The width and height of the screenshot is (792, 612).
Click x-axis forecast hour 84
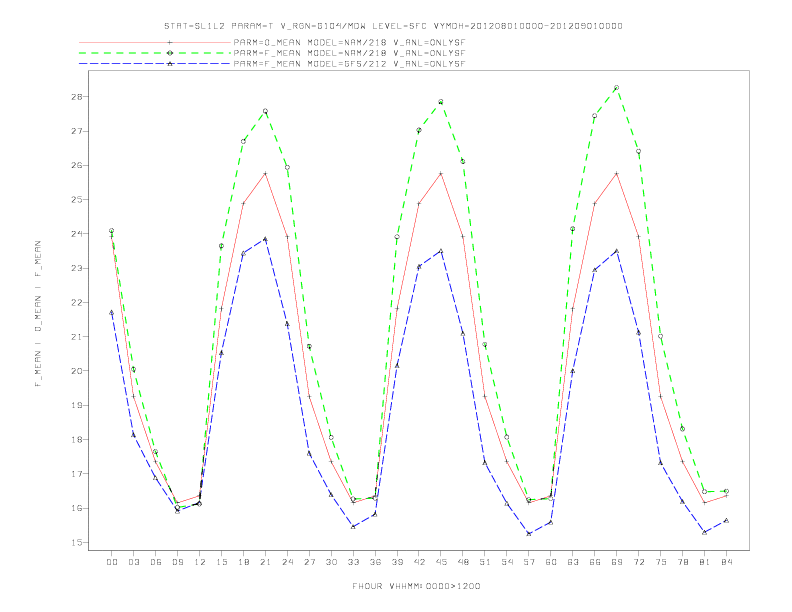(x=726, y=562)
